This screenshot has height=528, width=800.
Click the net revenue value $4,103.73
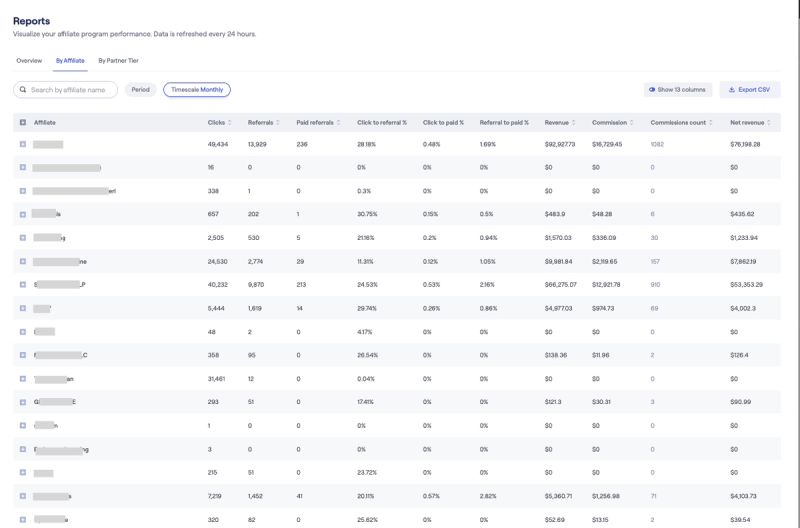743,496
